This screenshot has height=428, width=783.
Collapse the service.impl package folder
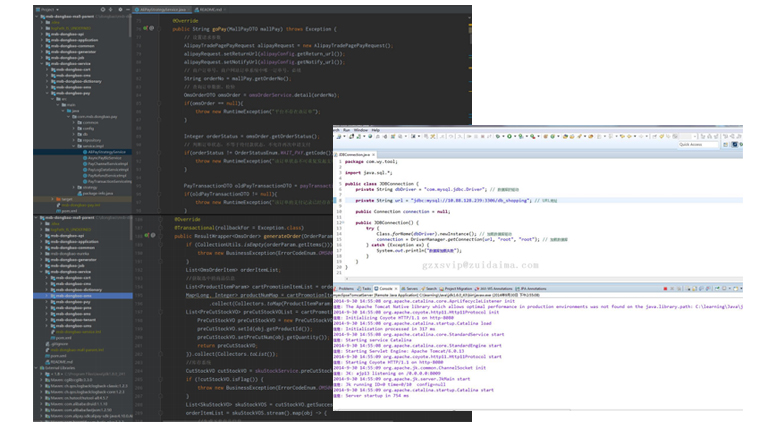point(73,146)
